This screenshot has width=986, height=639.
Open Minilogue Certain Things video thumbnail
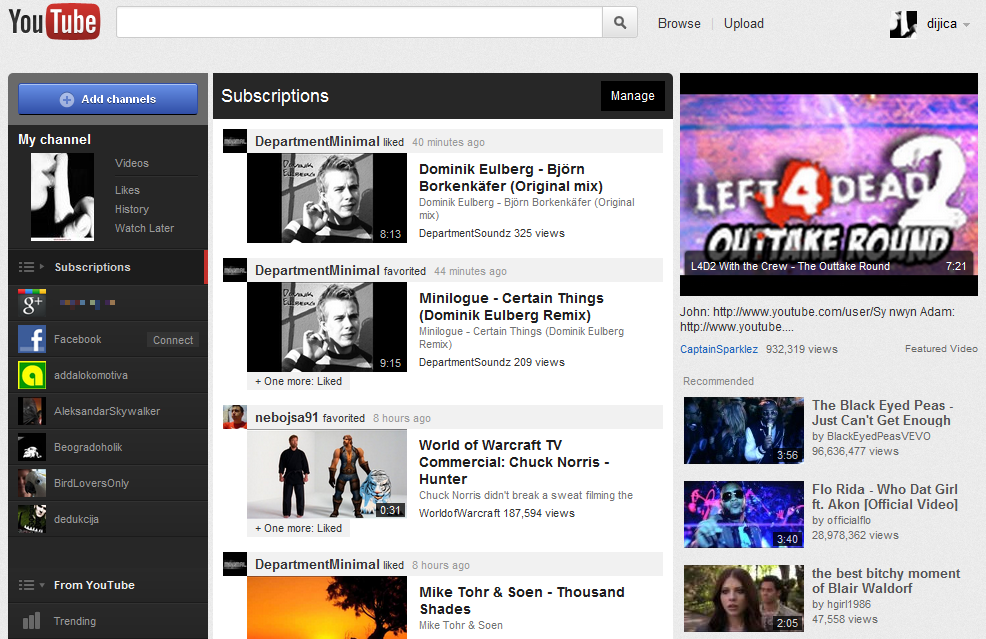pyautogui.click(x=327, y=327)
